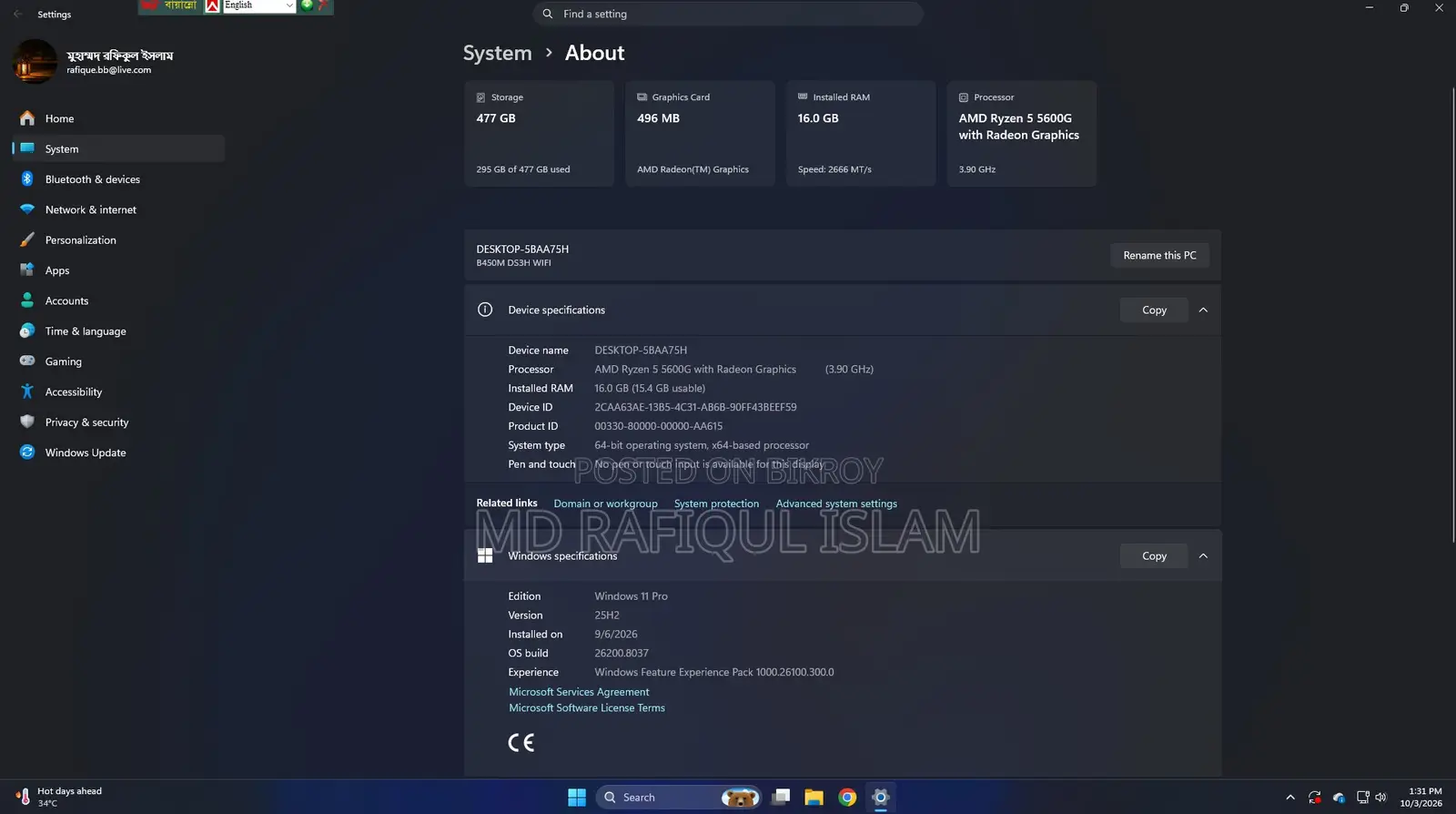The image size is (1456, 814).
Task: Click the Accounts person icon
Action: pyautogui.click(x=27, y=300)
